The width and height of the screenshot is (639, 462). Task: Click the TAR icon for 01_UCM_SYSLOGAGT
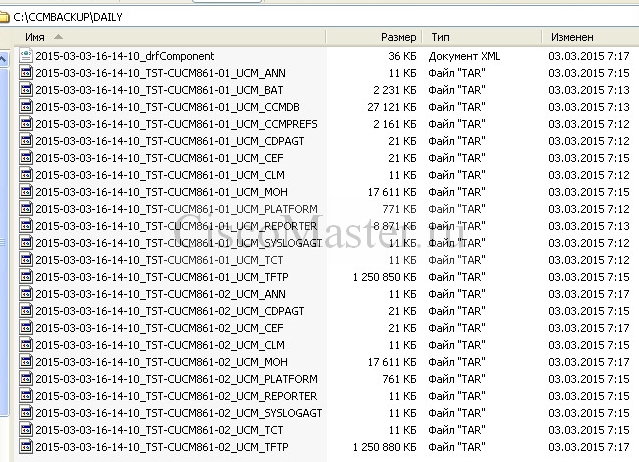click(x=26, y=243)
